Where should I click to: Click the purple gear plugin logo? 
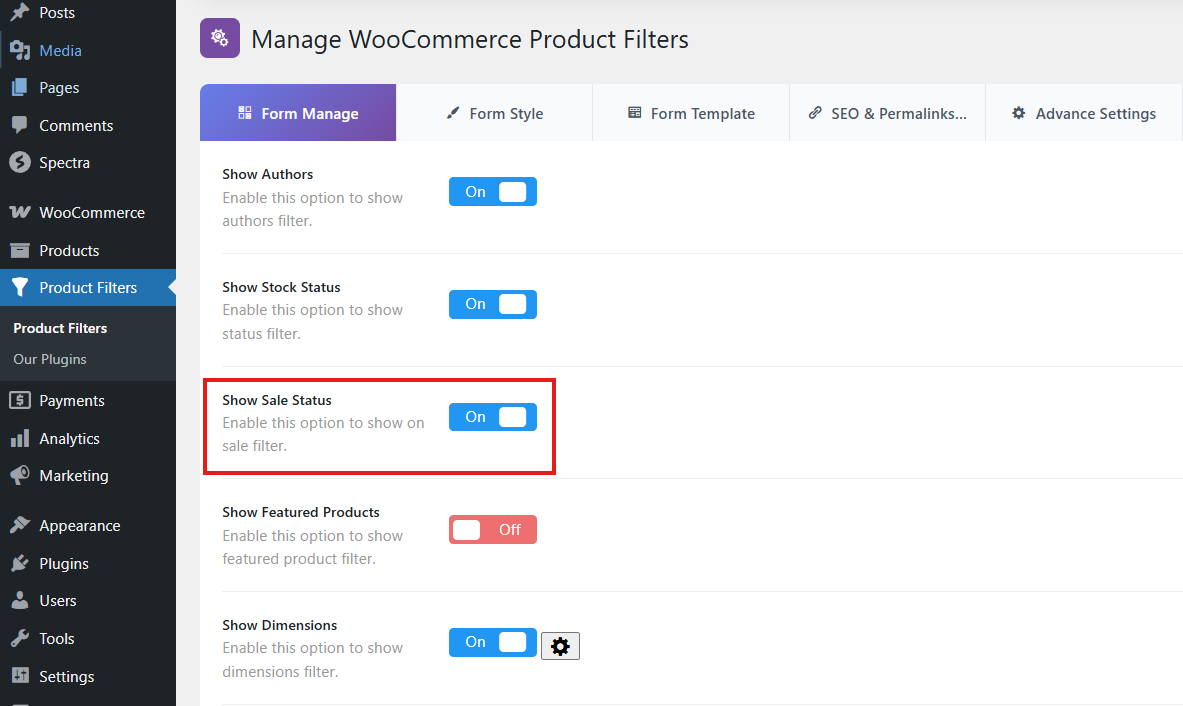[220, 38]
